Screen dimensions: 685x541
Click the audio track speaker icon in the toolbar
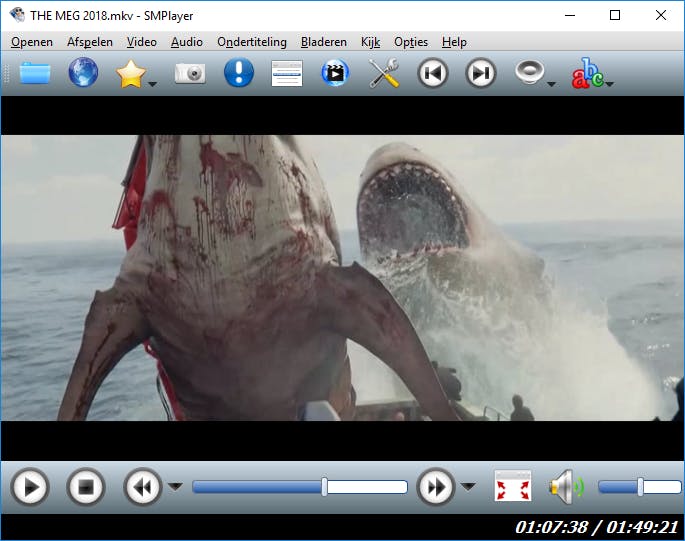pos(529,72)
